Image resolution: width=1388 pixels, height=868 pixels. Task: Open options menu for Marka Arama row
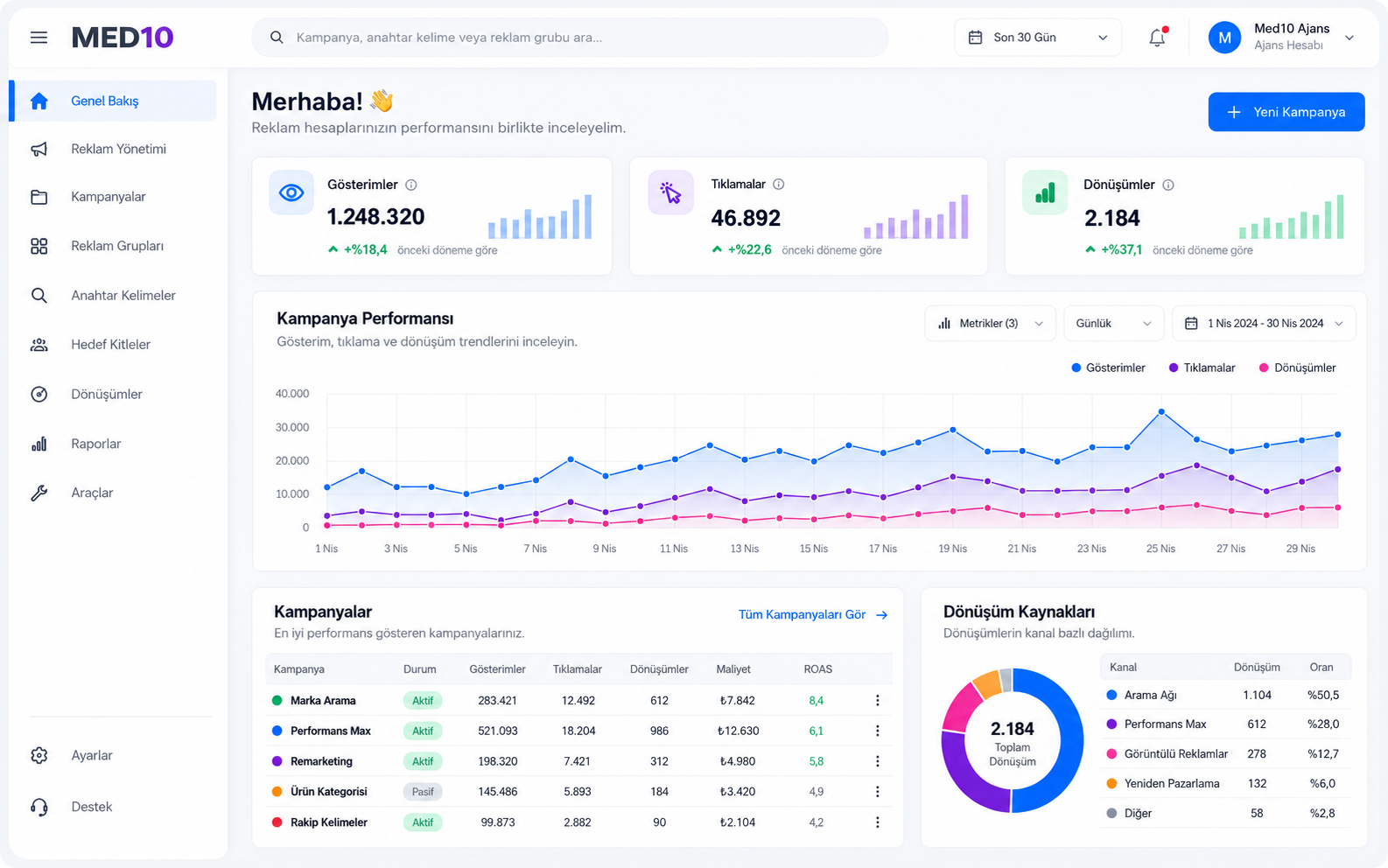877,700
